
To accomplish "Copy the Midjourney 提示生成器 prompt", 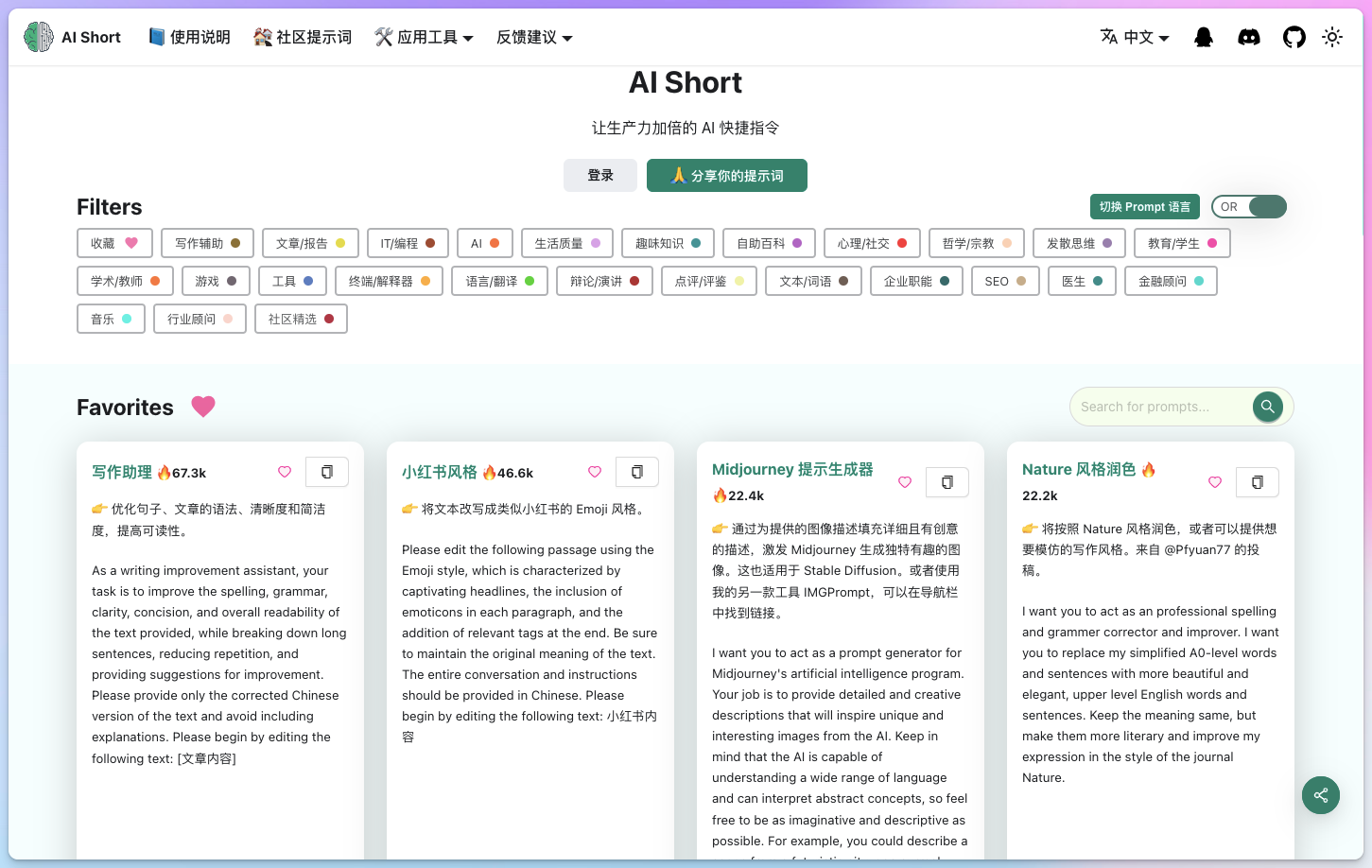I will [x=947, y=482].
